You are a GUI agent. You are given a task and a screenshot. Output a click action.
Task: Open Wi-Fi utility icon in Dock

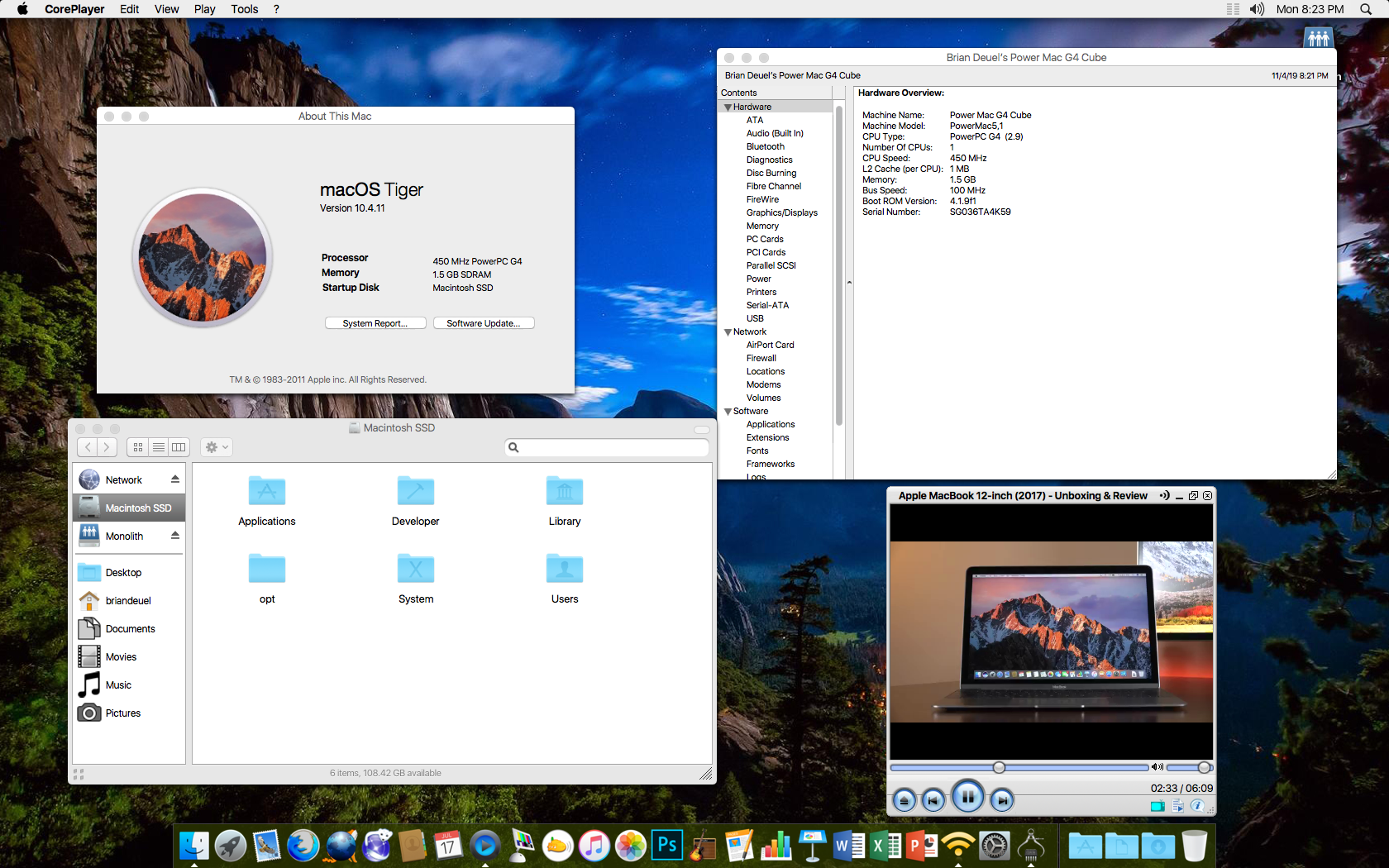pyautogui.click(x=958, y=846)
